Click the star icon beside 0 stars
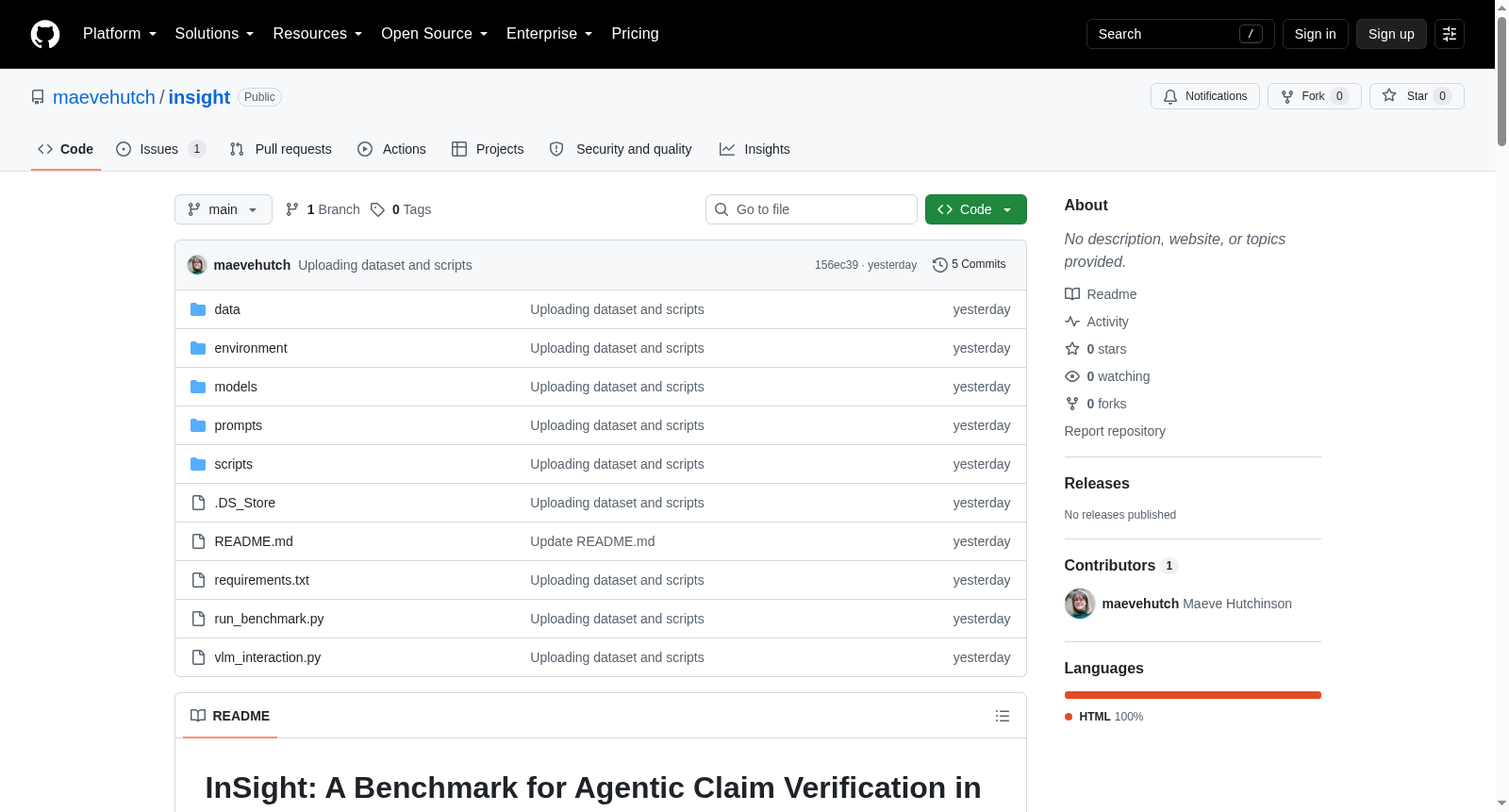1509x812 pixels. pos(1072,349)
